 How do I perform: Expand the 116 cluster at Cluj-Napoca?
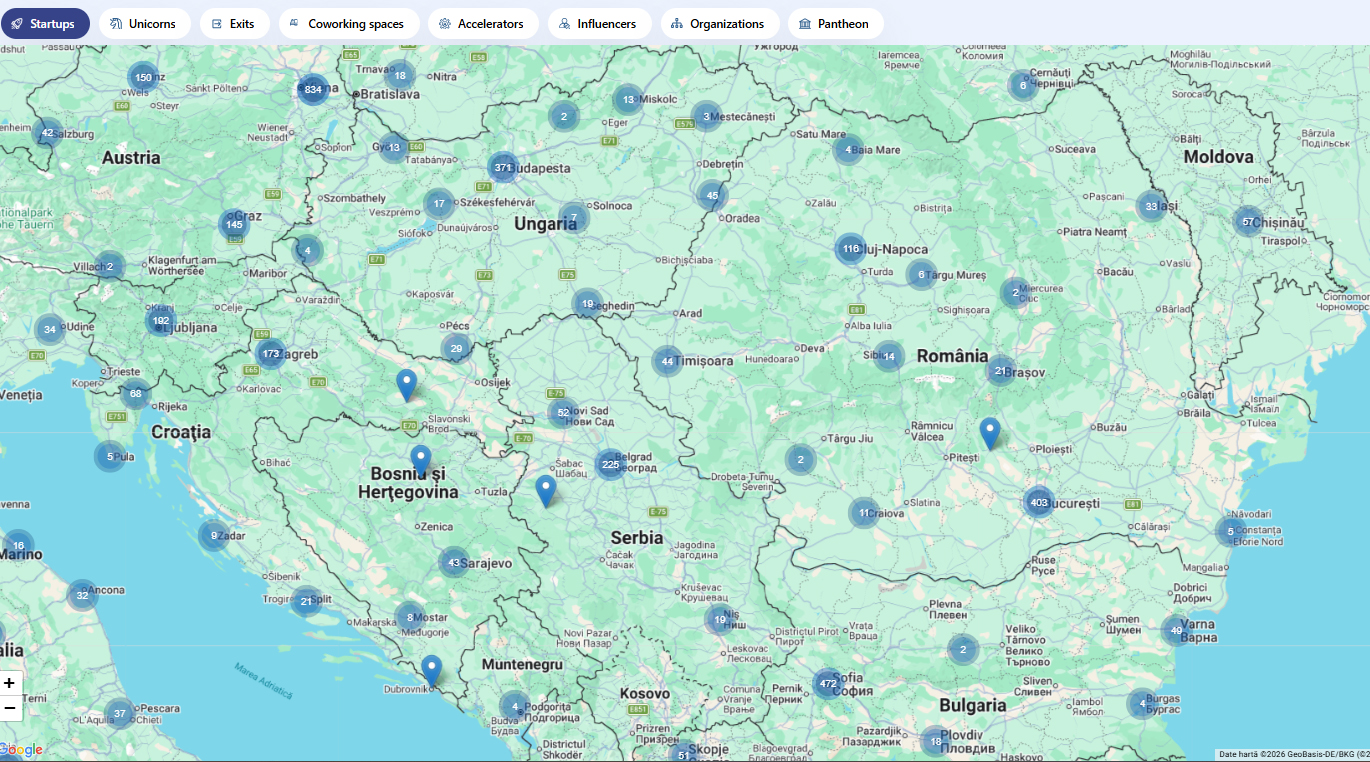point(850,249)
